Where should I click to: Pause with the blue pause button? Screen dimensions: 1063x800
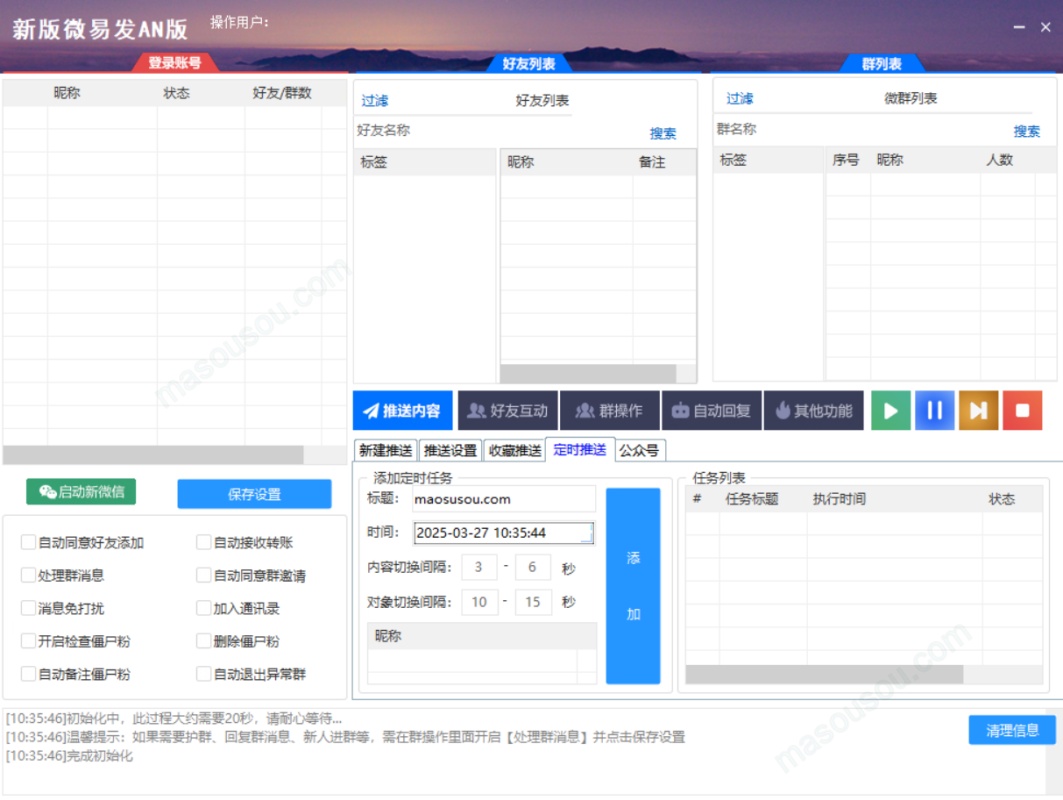tap(934, 410)
